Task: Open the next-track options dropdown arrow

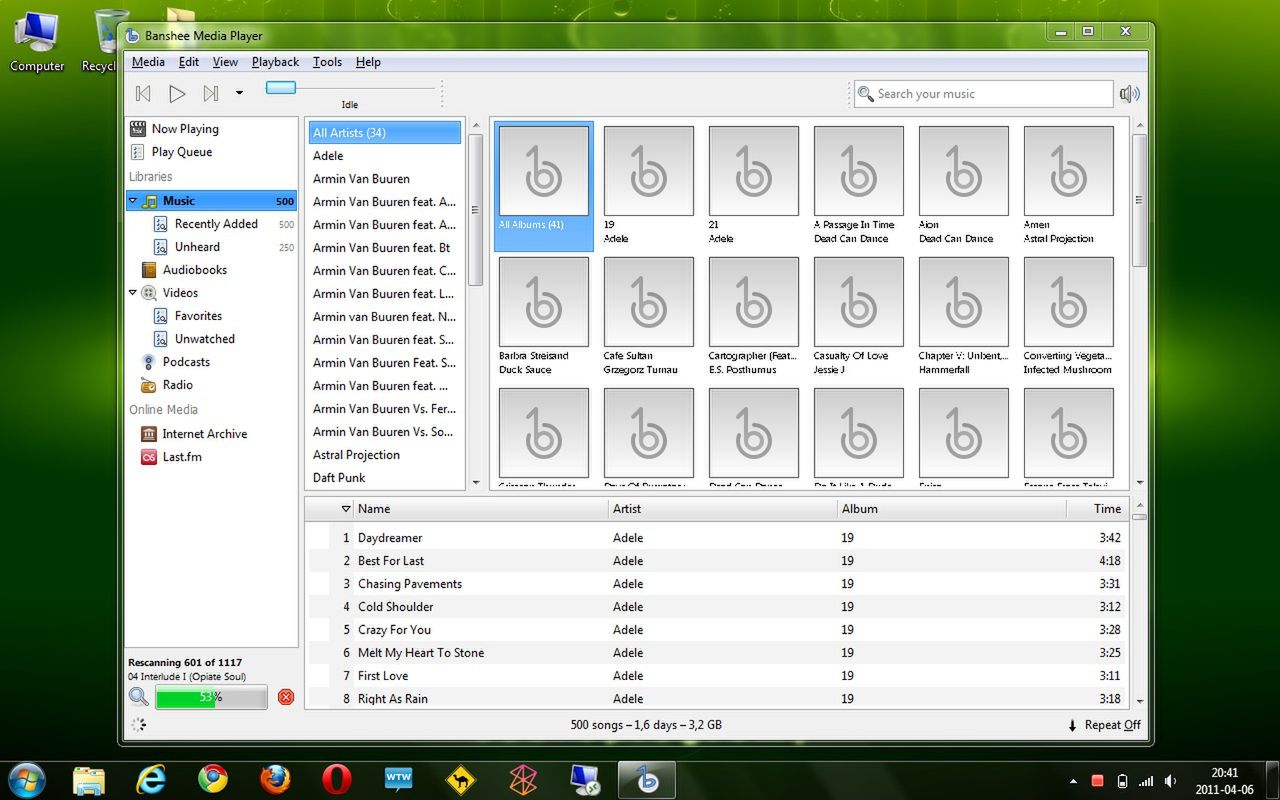Action: click(239, 93)
